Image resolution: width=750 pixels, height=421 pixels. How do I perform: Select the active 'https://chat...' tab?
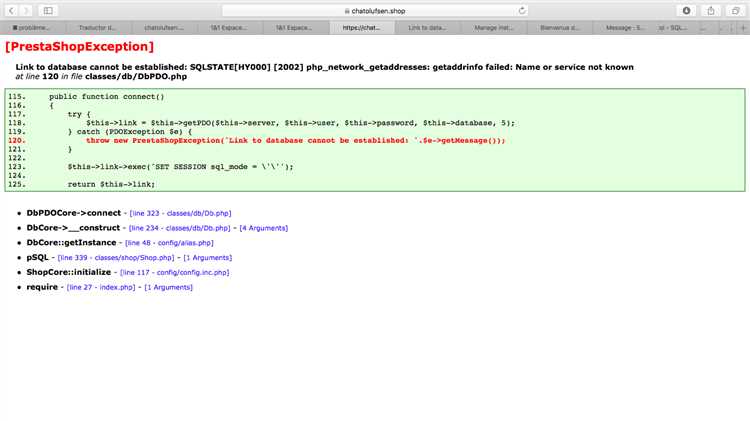point(362,28)
